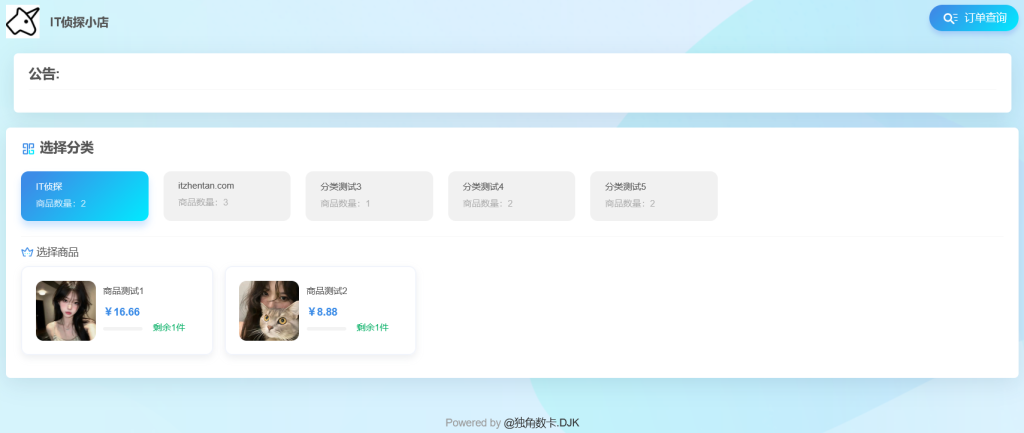Click the ¥8.88 price

[x=323, y=312]
